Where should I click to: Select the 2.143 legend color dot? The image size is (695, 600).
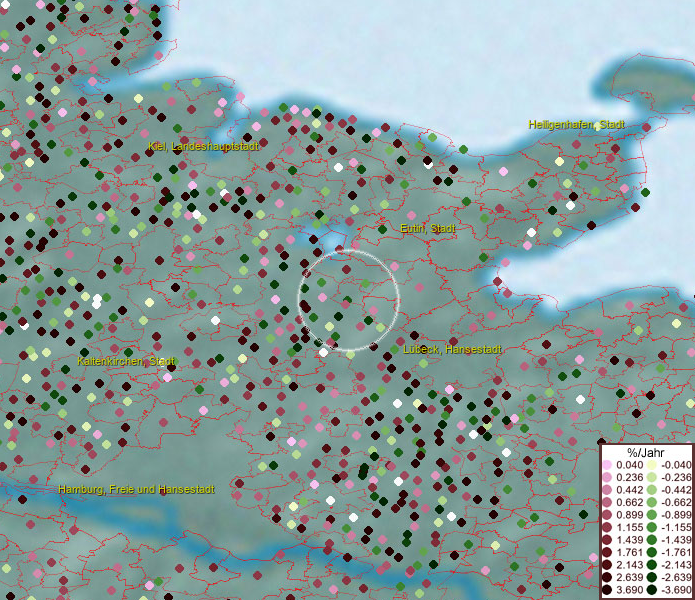[x=607, y=565]
